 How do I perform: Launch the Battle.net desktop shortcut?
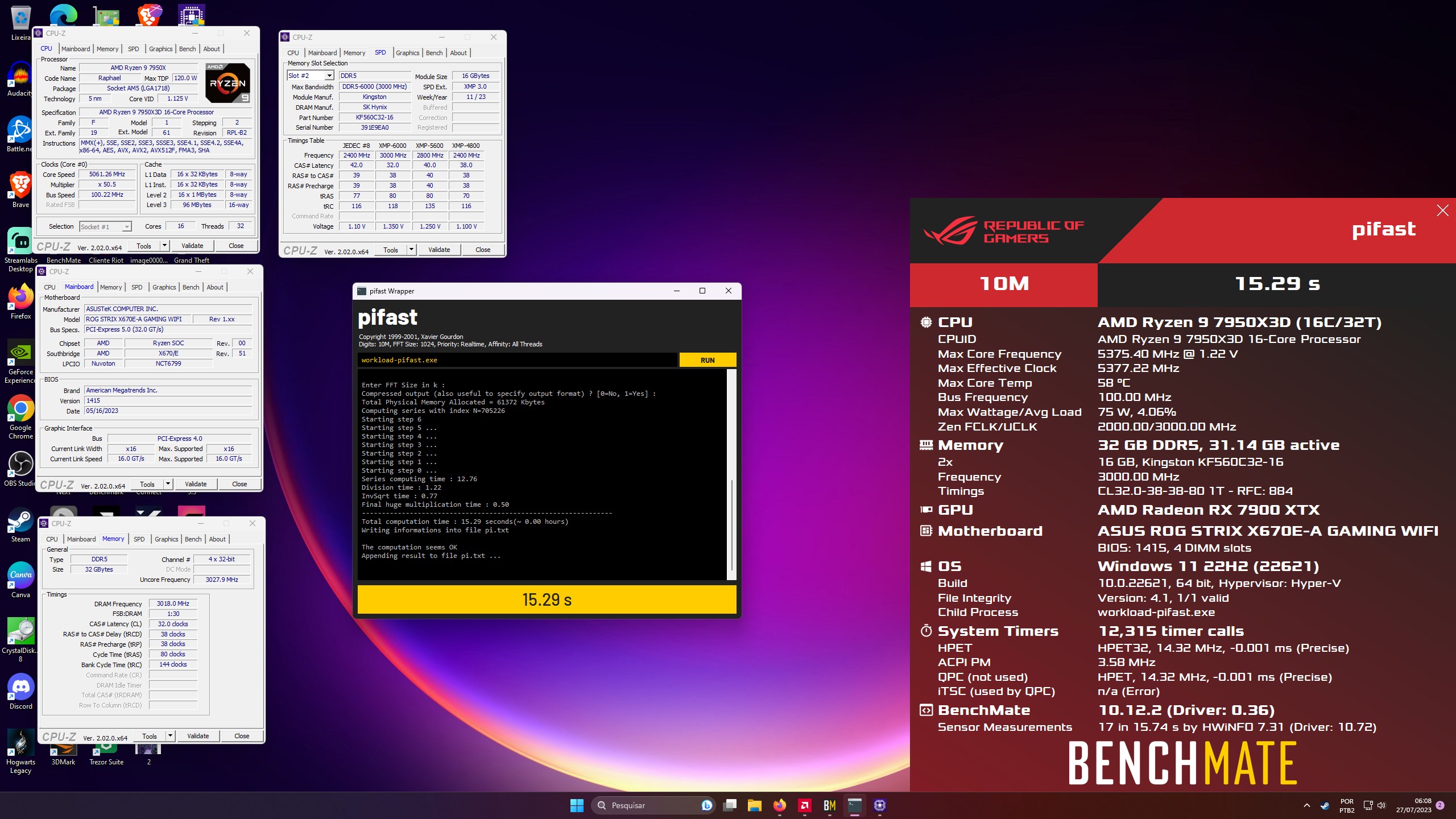20,134
